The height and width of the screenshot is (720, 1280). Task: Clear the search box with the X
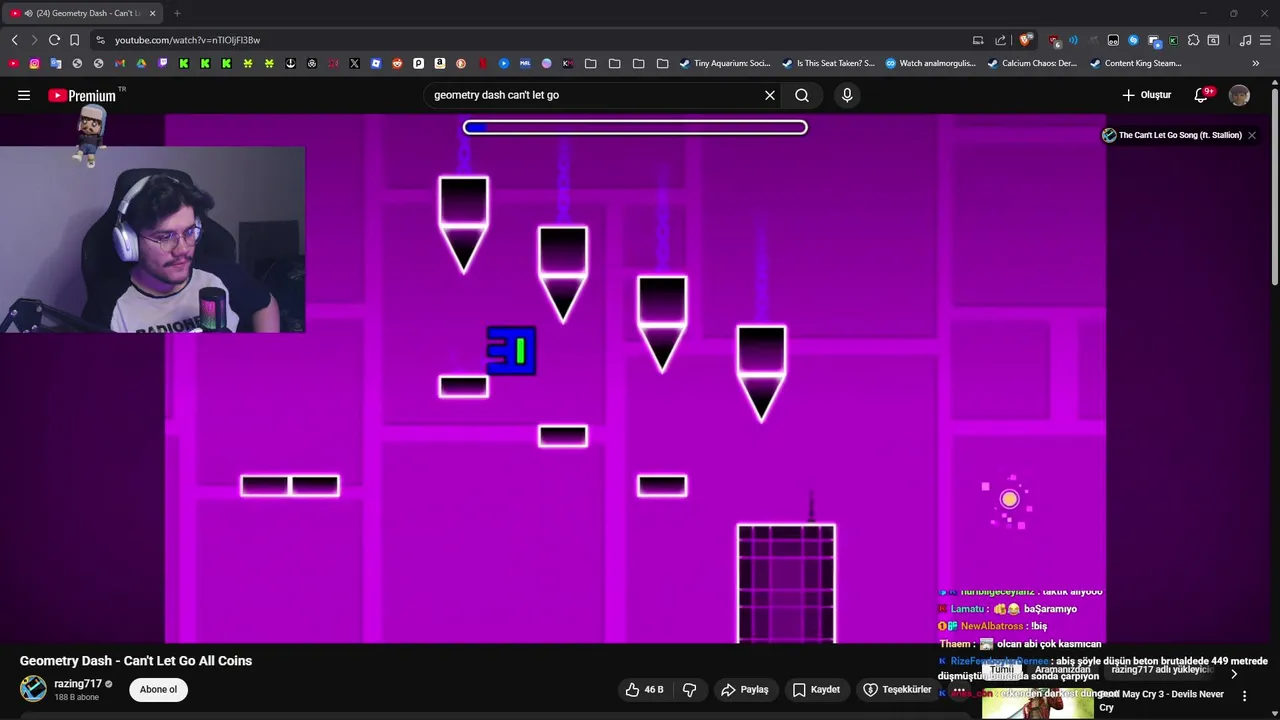pyautogui.click(x=770, y=95)
